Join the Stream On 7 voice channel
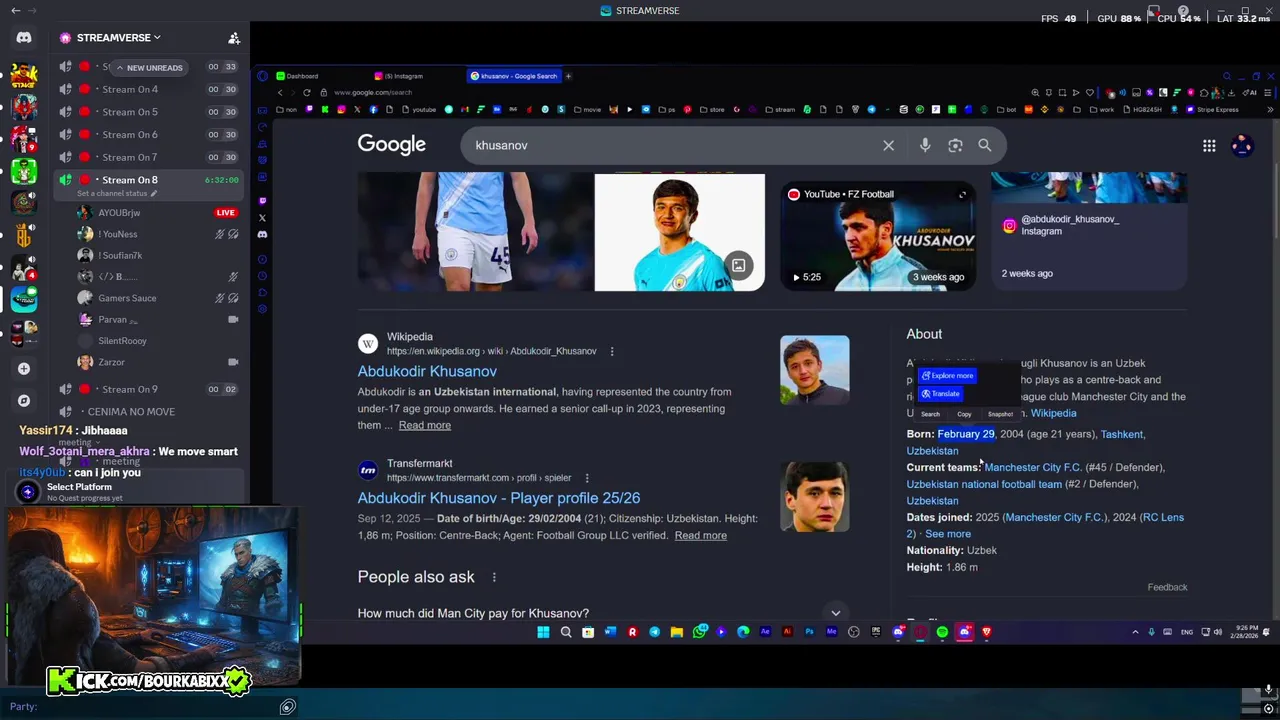The image size is (1280, 720). coord(147,157)
